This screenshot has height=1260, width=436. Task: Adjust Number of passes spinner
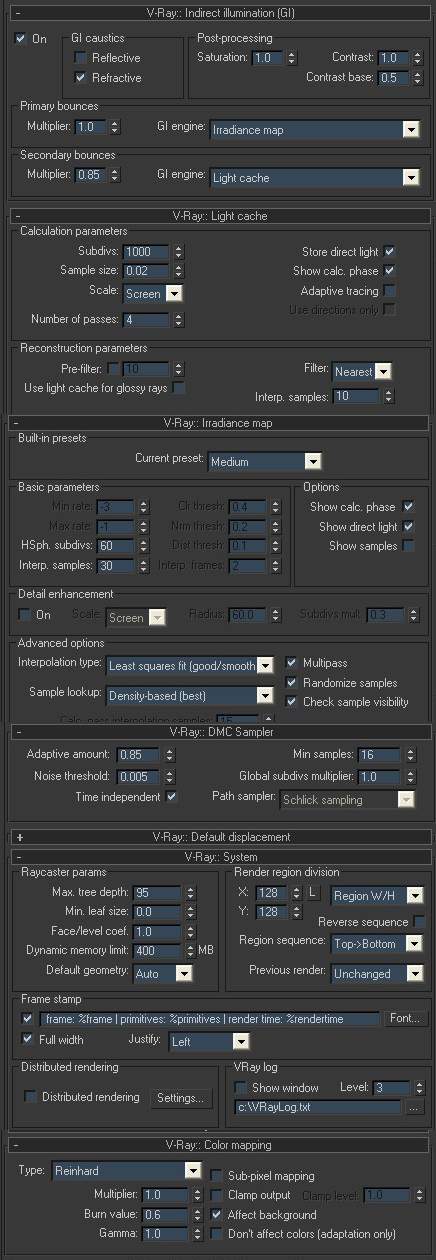pos(178,320)
